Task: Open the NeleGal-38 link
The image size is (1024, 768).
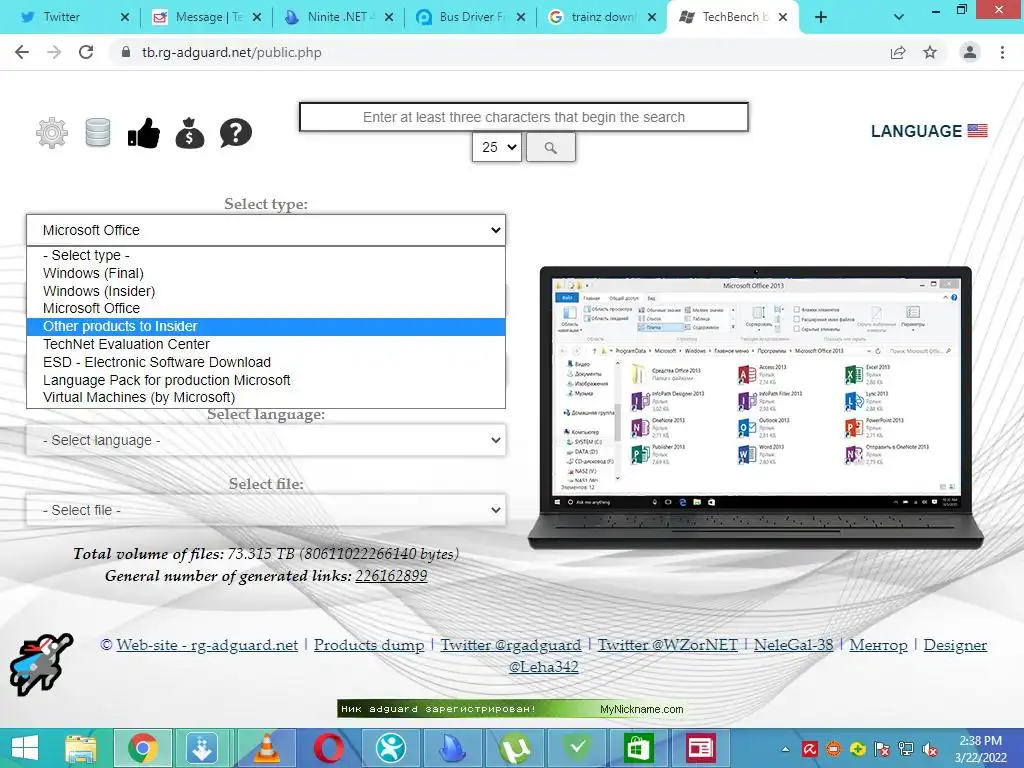Action: coord(793,645)
